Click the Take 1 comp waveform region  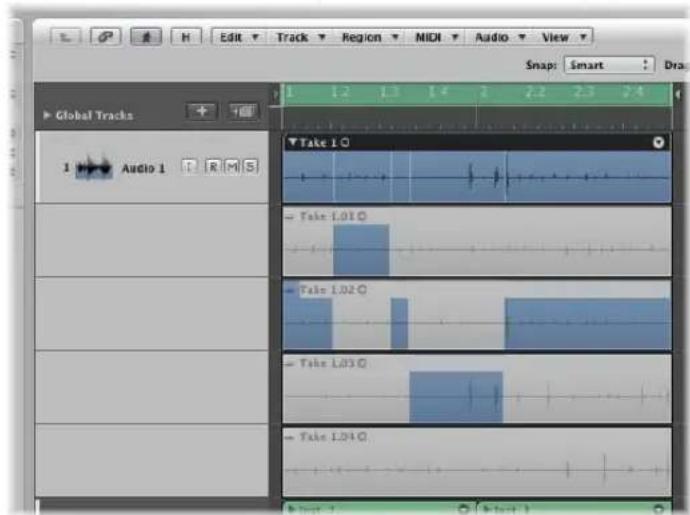point(477,177)
